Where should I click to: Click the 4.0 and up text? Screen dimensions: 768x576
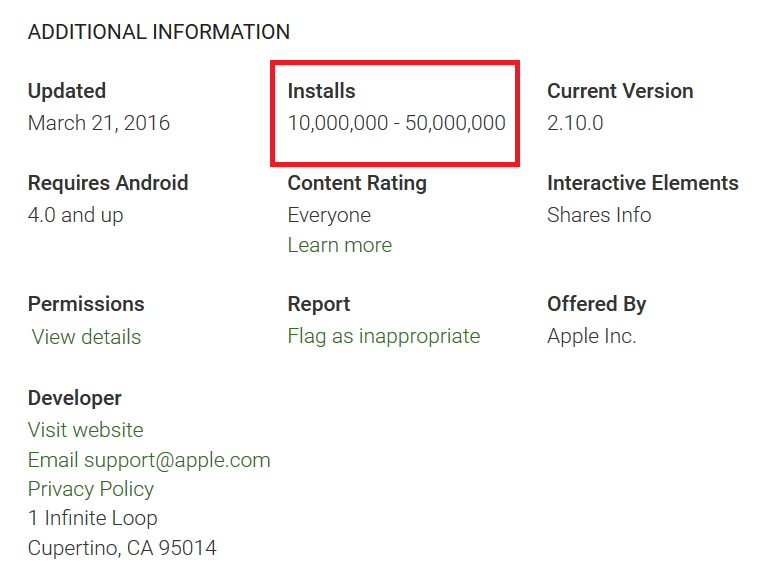click(x=76, y=215)
